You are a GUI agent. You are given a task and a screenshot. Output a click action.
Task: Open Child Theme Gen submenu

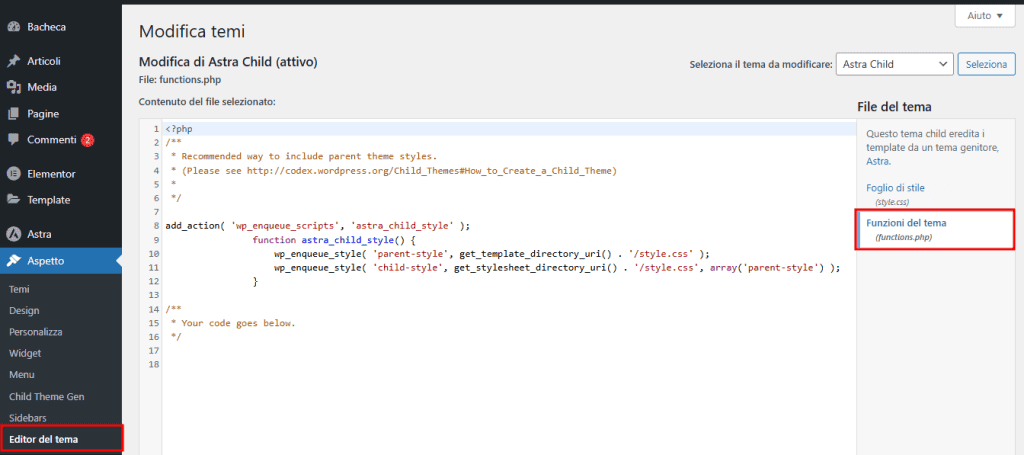tap(46, 396)
